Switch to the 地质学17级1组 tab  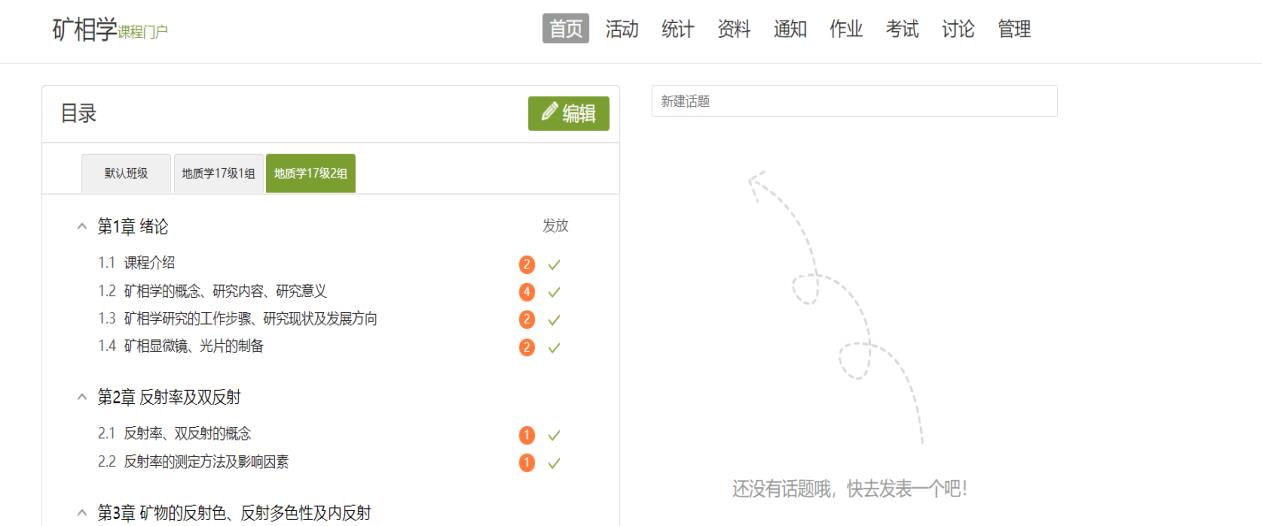coord(218,173)
